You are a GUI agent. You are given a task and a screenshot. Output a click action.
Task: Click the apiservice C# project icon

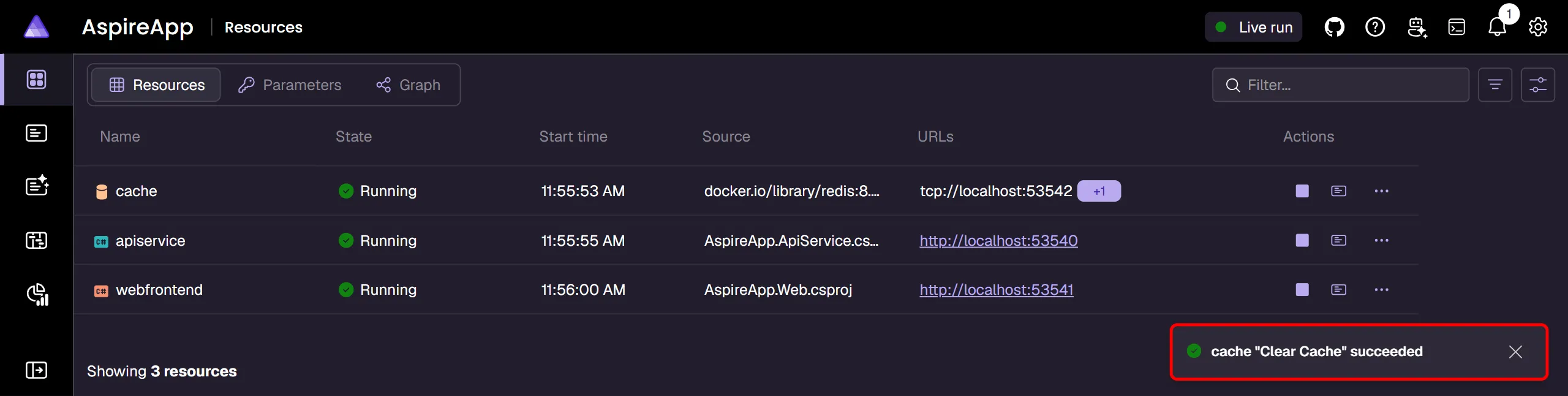pyautogui.click(x=101, y=242)
